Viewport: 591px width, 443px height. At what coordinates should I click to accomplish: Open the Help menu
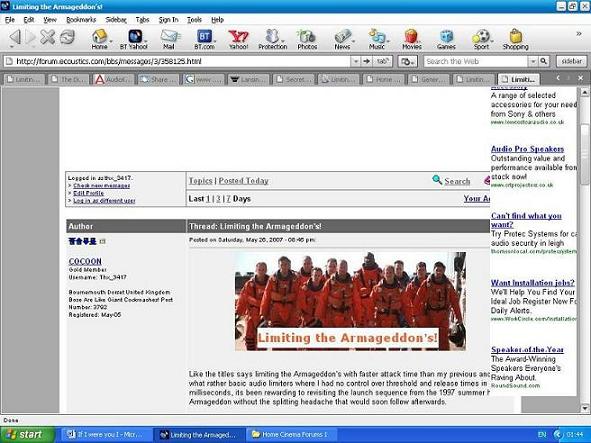(217, 20)
